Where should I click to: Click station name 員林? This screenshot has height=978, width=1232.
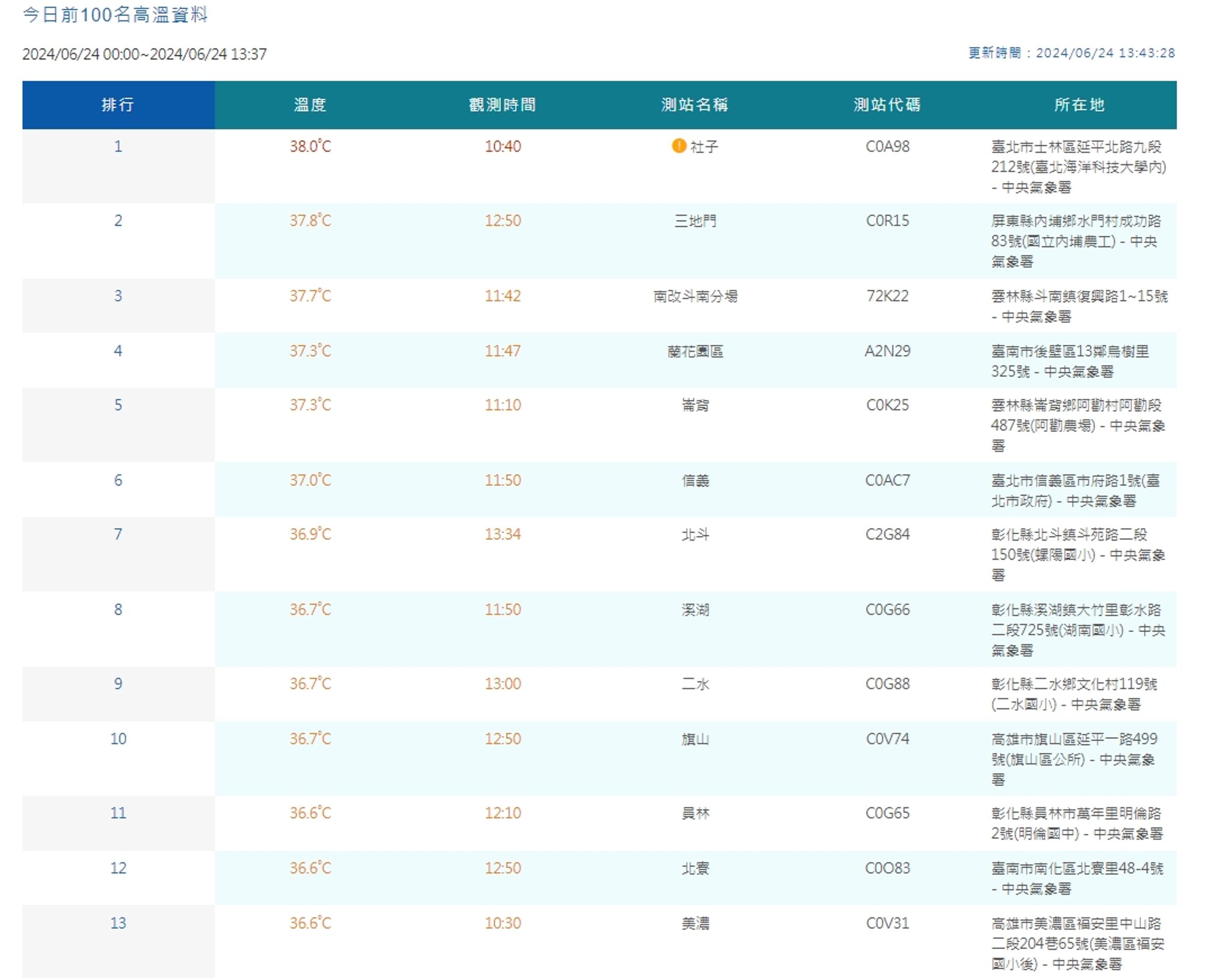(695, 813)
